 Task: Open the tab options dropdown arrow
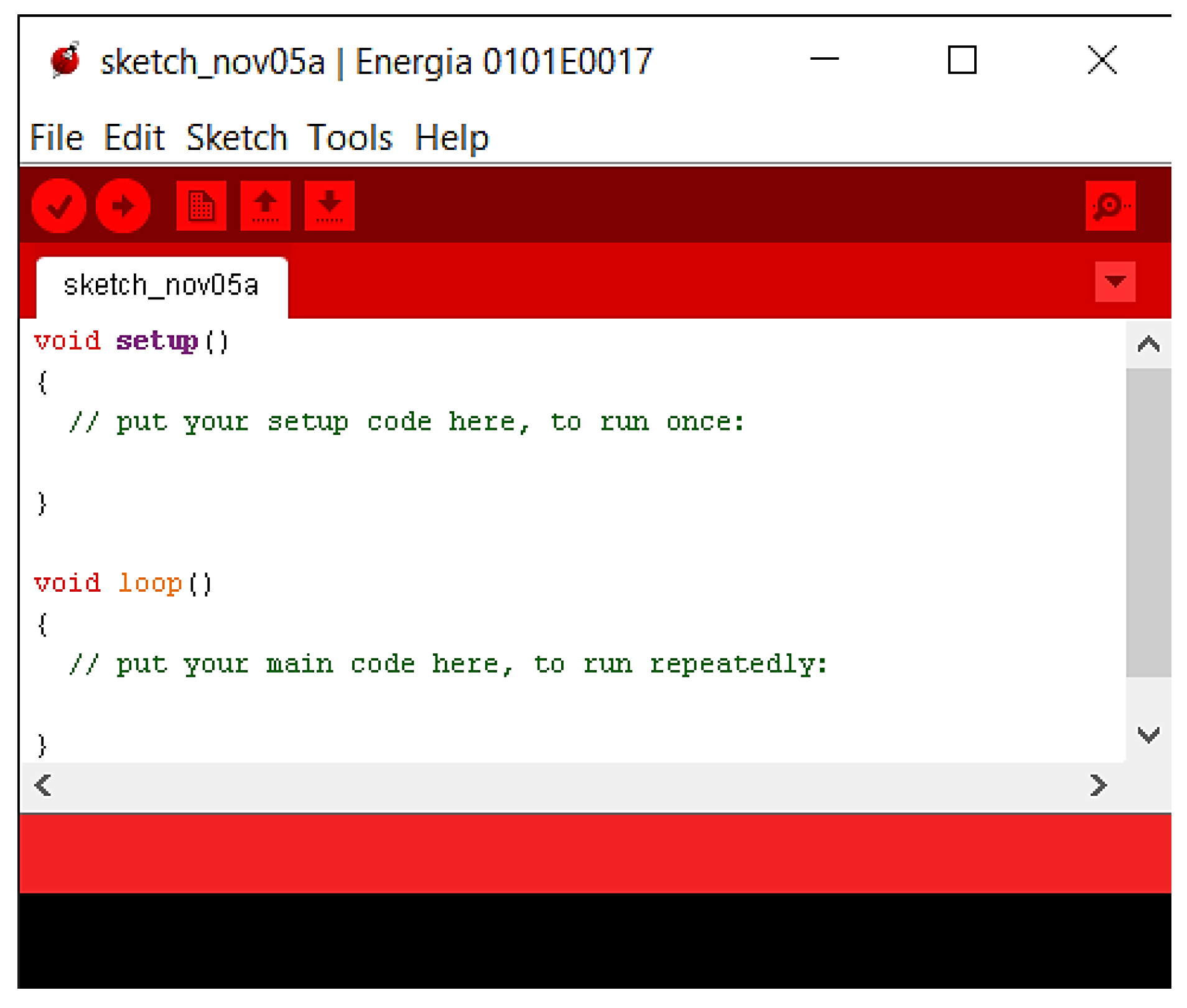pos(1114,282)
